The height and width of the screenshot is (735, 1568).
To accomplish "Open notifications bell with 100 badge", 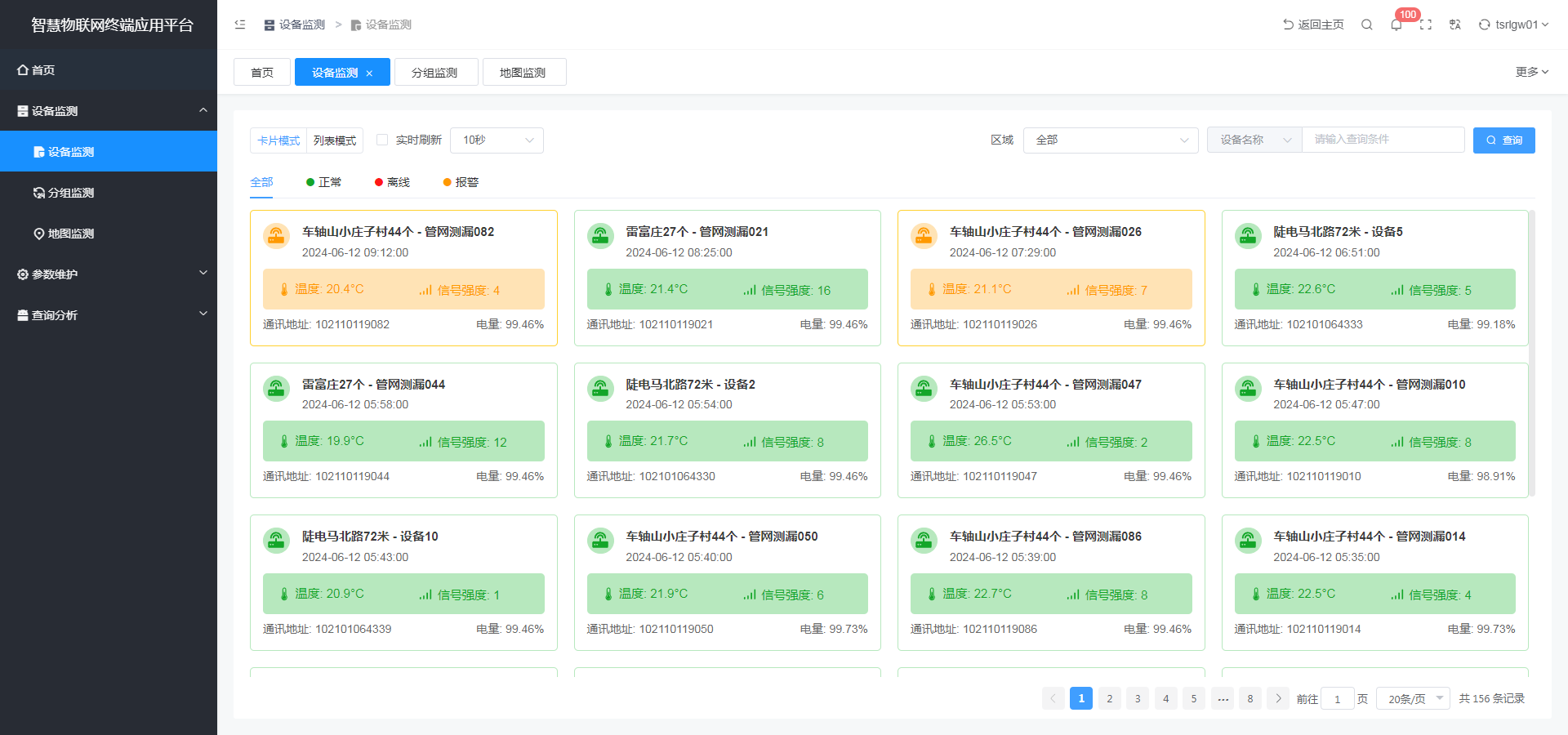I will [1396, 24].
